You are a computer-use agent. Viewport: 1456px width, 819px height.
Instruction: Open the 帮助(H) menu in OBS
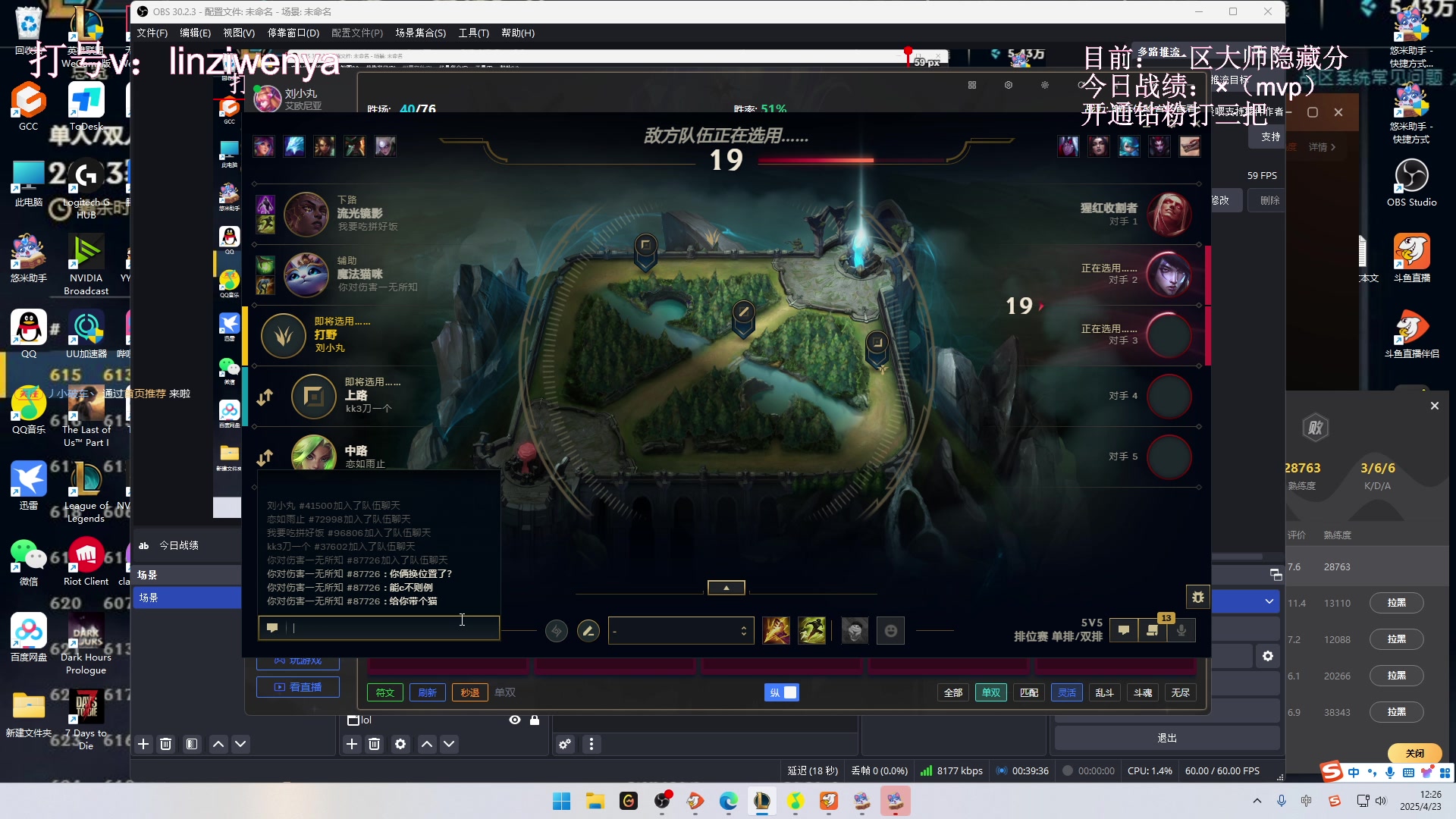coord(518,33)
